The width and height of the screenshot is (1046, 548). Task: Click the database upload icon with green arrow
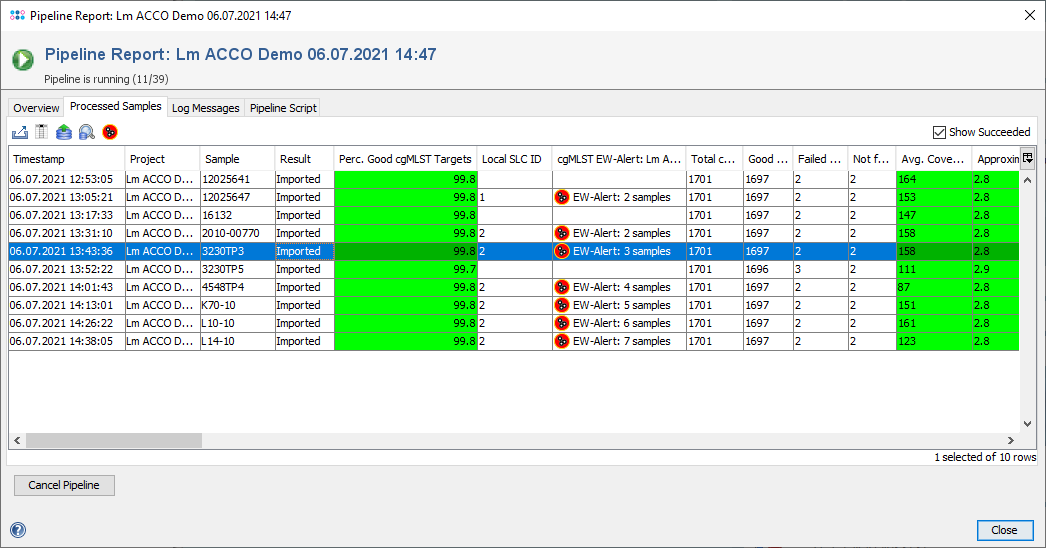click(64, 131)
